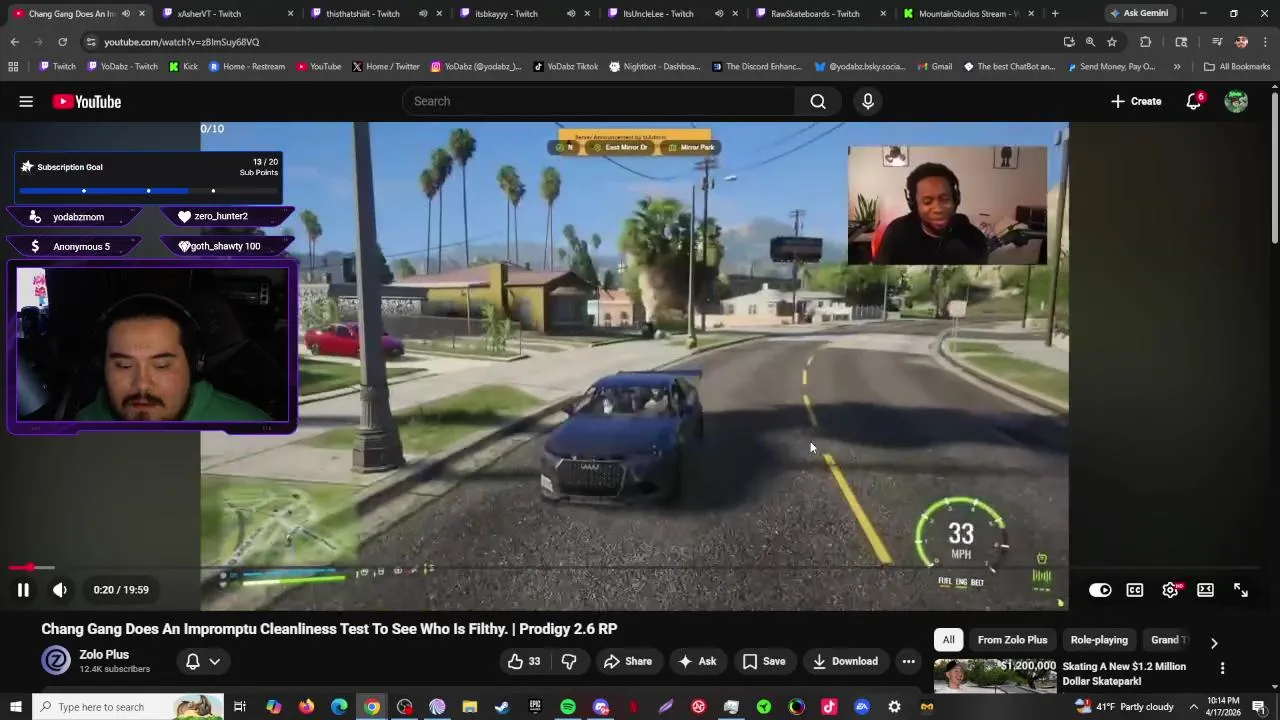
Task: Show hidden system tray icons
Action: [x=1193, y=707]
